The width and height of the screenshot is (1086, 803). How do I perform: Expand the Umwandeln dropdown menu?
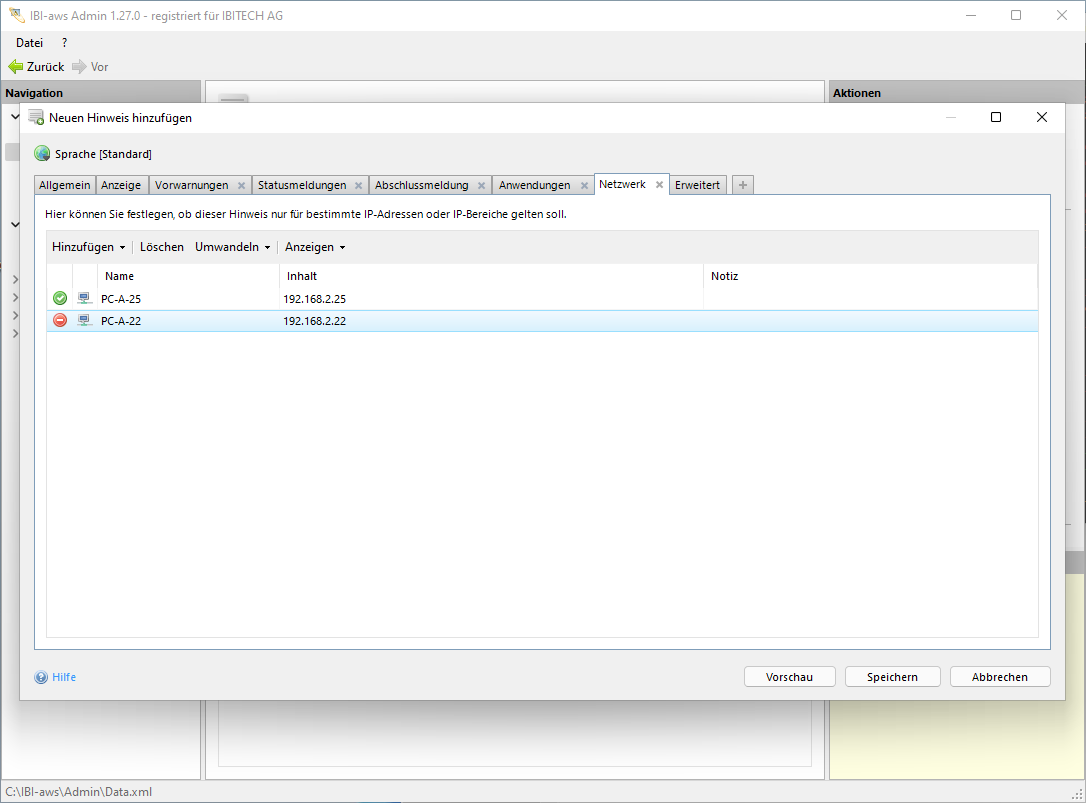(x=232, y=247)
